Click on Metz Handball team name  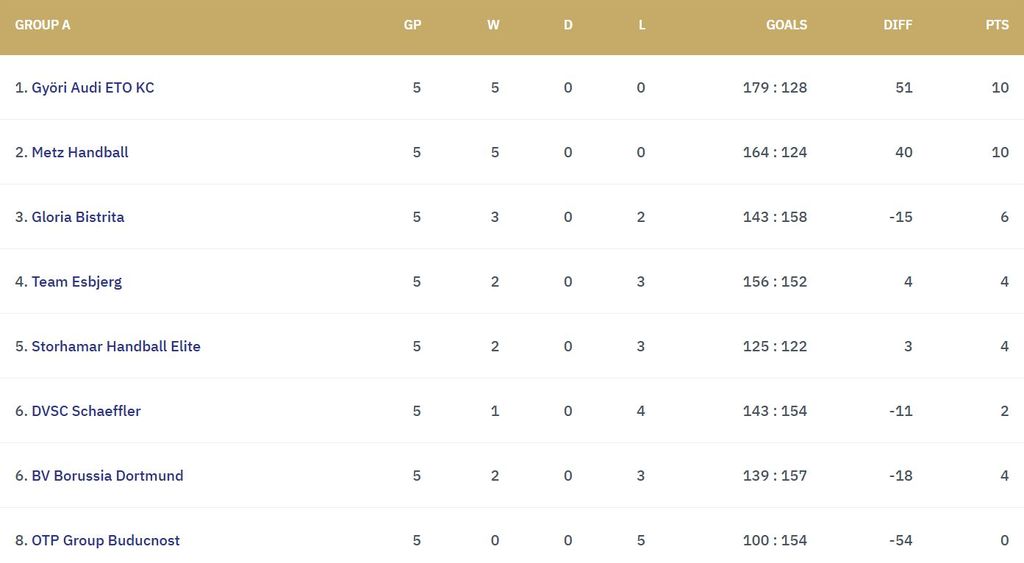(80, 152)
